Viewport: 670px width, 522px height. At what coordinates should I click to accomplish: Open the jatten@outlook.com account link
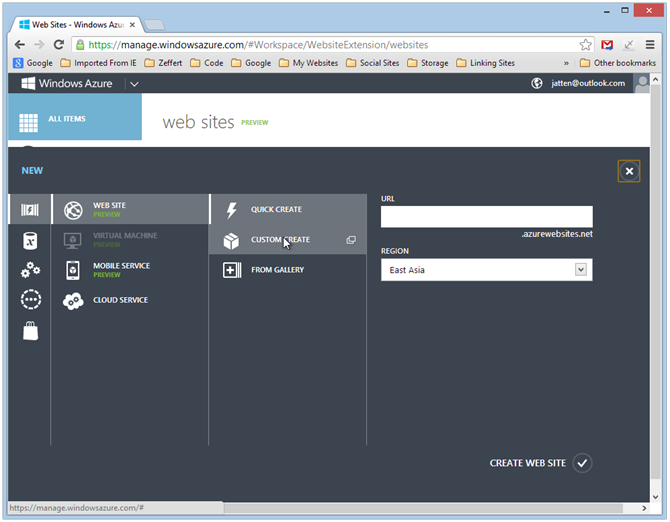tap(588, 83)
